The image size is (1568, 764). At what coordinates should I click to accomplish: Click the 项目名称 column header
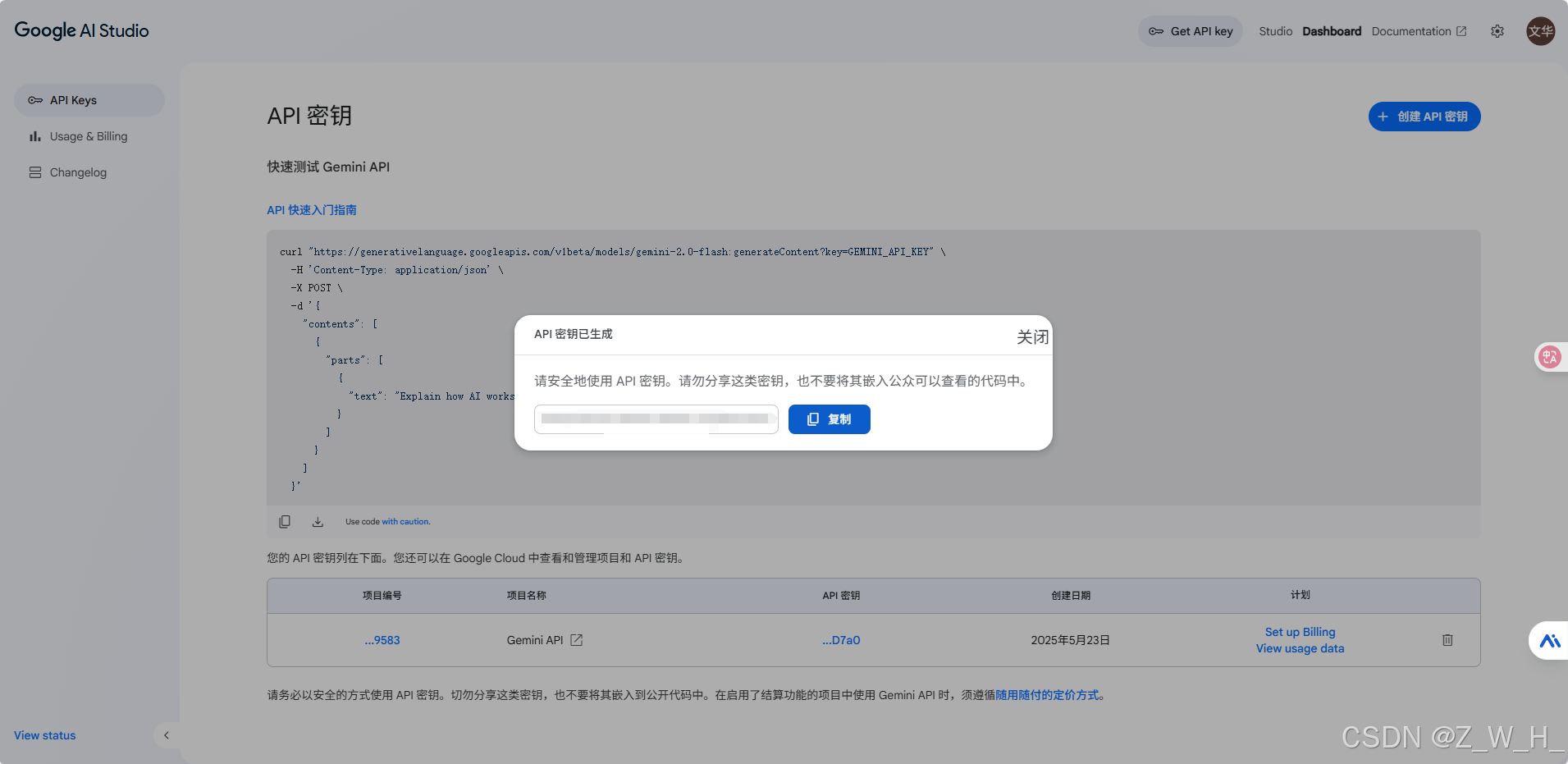pos(526,596)
